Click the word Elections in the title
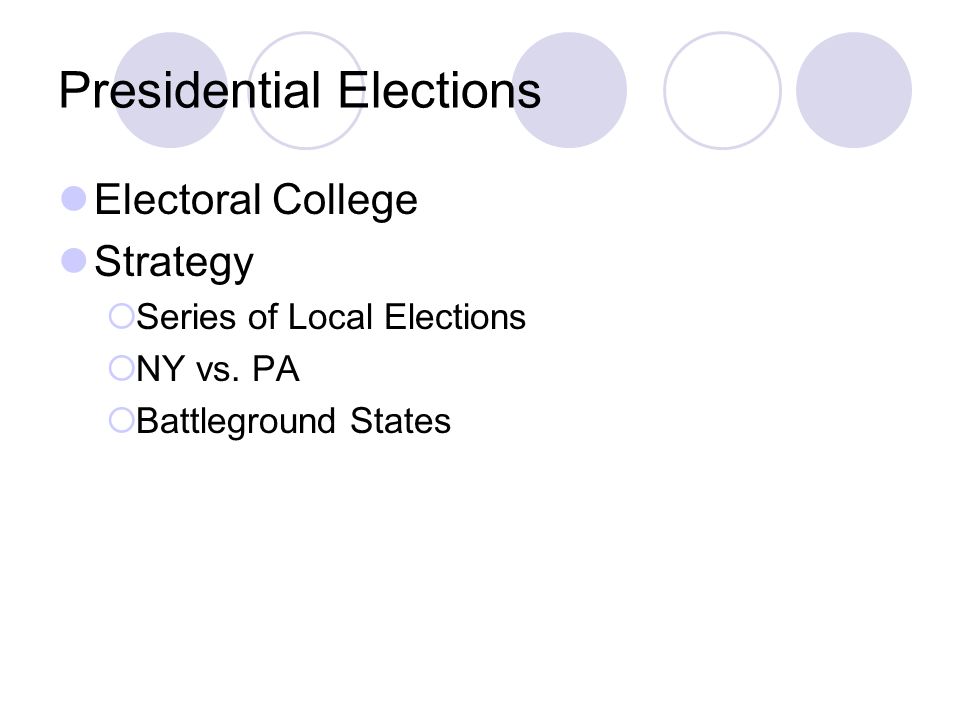The height and width of the screenshot is (720, 960). point(440,91)
